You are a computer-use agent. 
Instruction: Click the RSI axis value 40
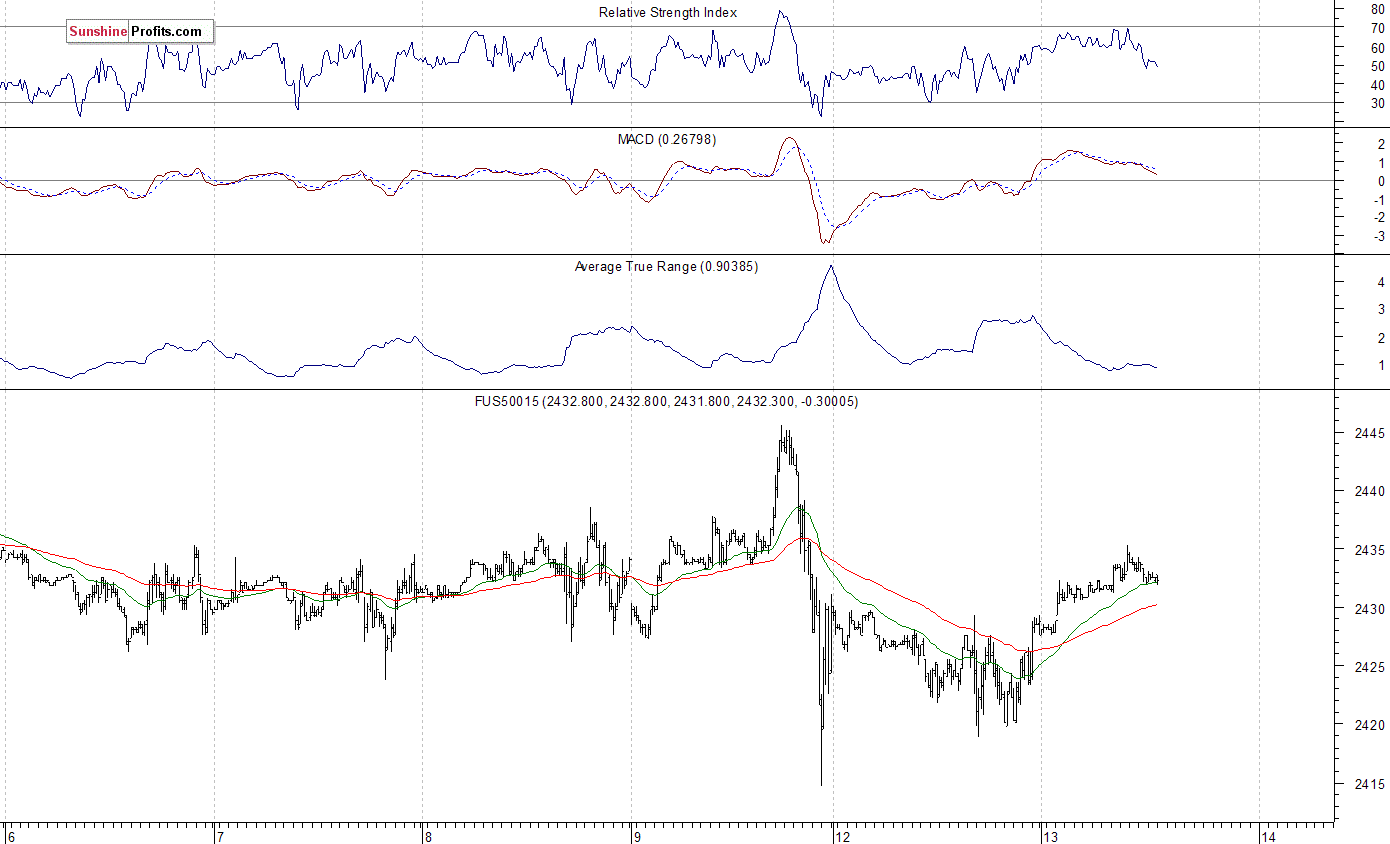1378,84
